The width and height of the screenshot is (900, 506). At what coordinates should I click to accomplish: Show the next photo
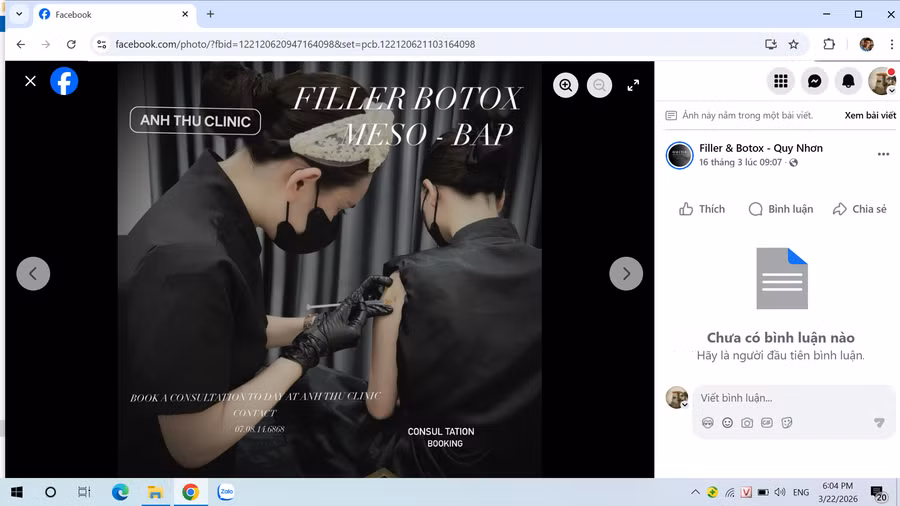pos(626,273)
